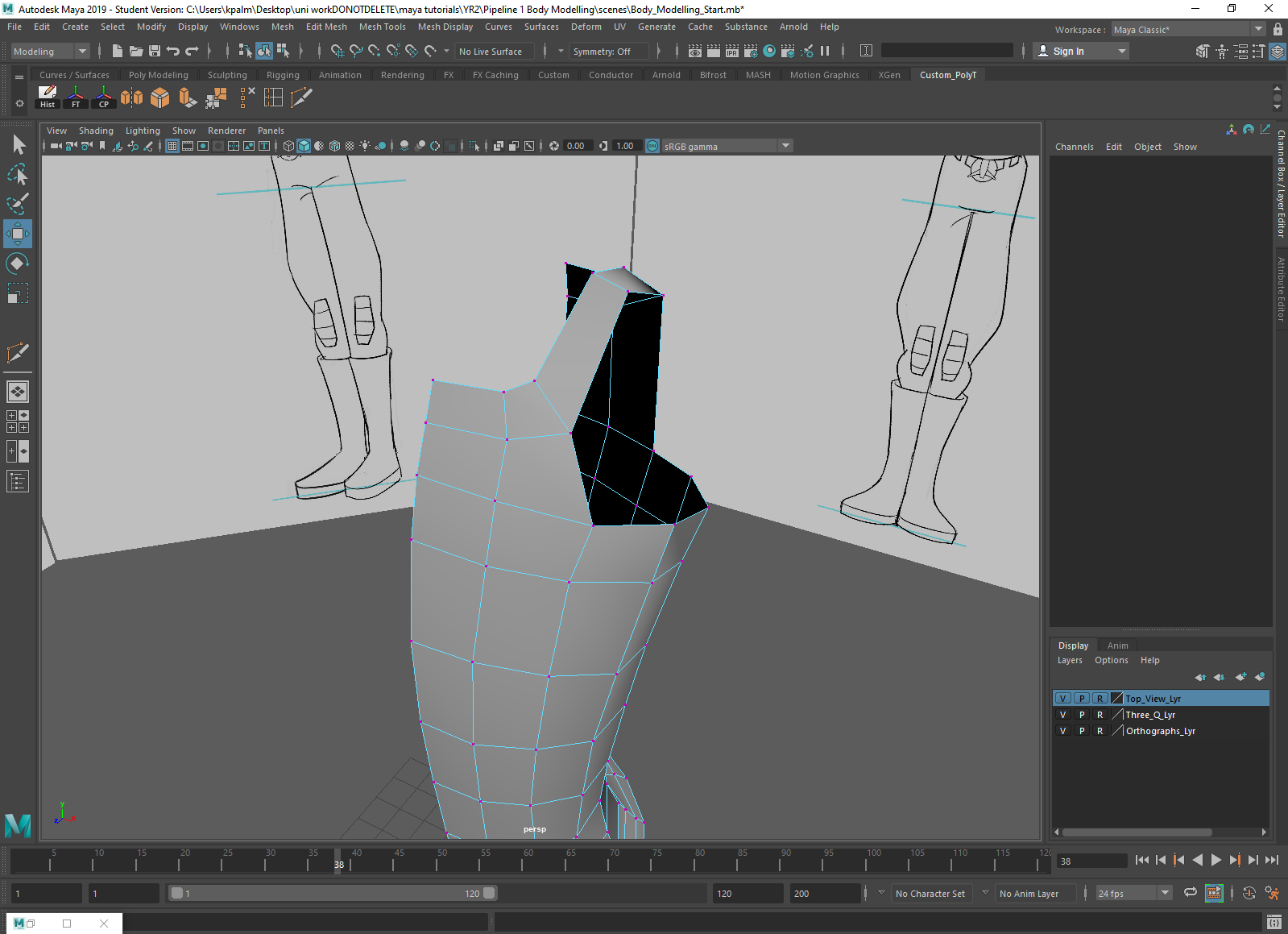Click the Scale tool icon
Screen dimensions: 1288x934
[x=18, y=293]
